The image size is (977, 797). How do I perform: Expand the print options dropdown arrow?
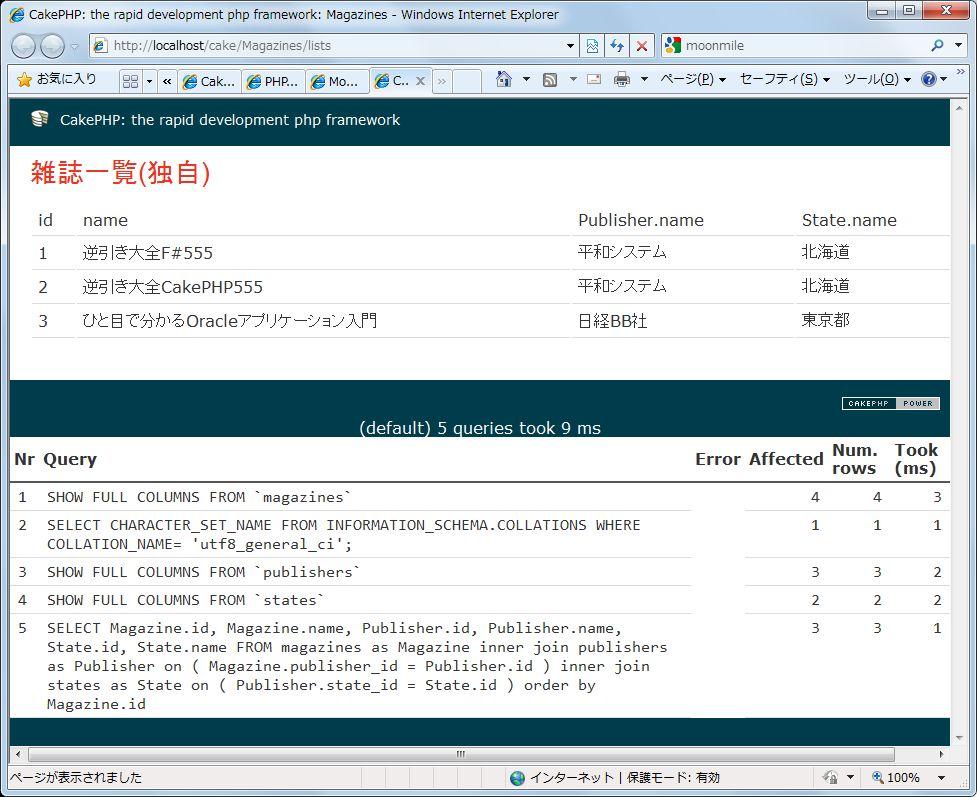[x=643, y=80]
